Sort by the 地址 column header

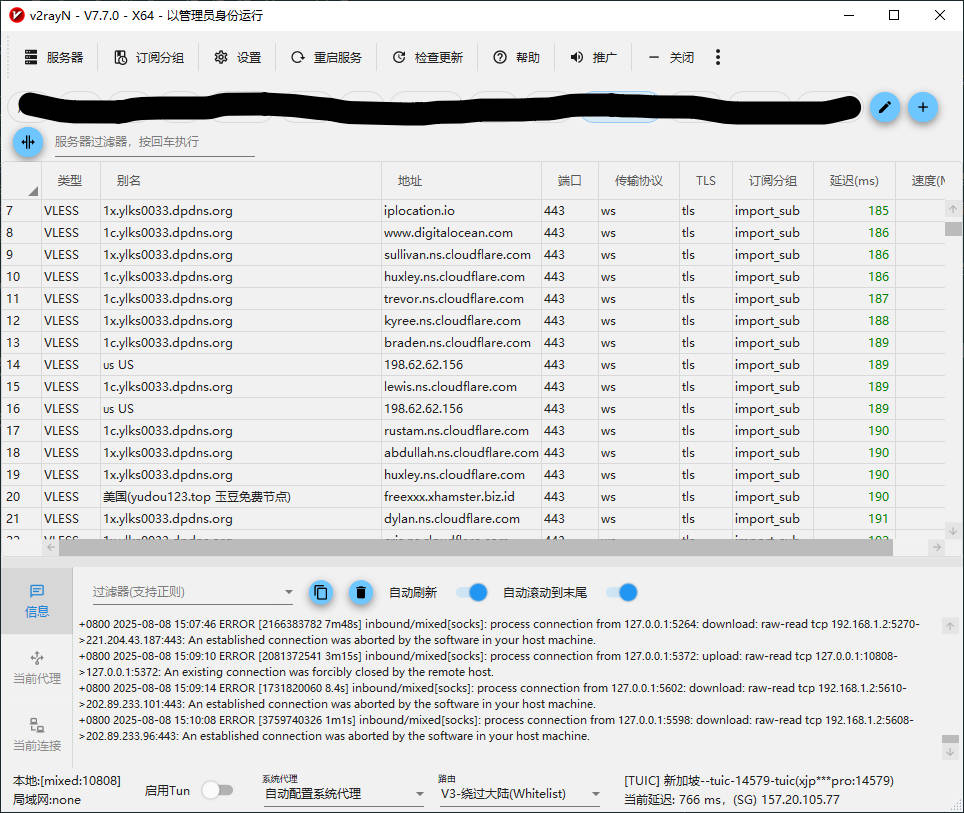pyautogui.click(x=461, y=181)
